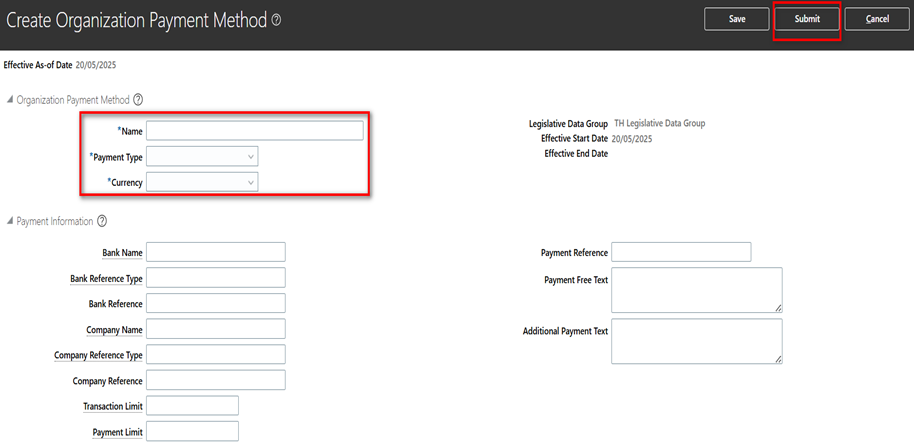Click the Payment Limit input box
Image resolution: width=914 pixels, height=445 pixels.
192,431
